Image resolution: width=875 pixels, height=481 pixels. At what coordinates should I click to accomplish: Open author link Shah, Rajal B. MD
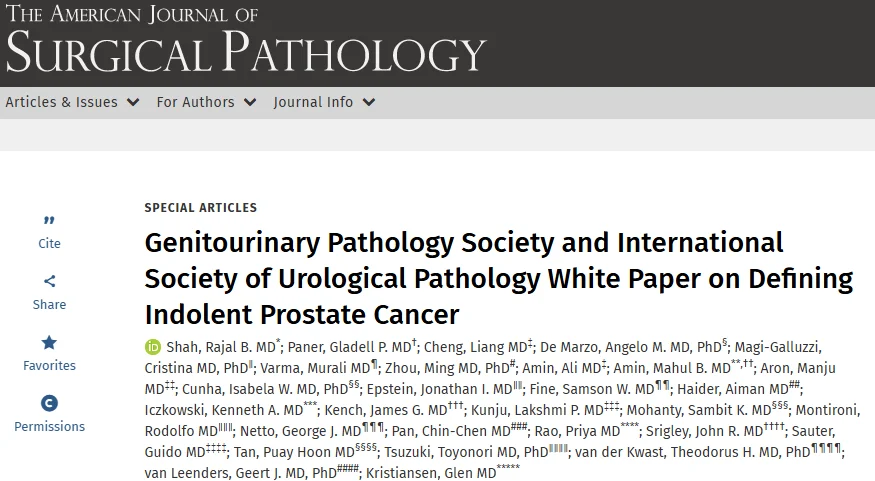[220, 348]
